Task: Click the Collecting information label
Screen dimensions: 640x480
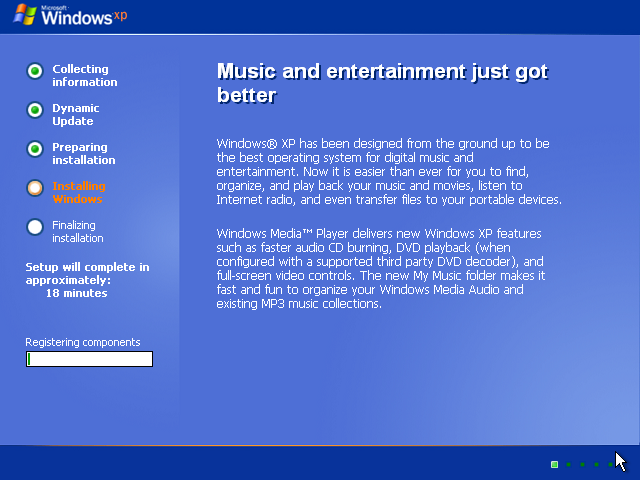Action: (84, 76)
